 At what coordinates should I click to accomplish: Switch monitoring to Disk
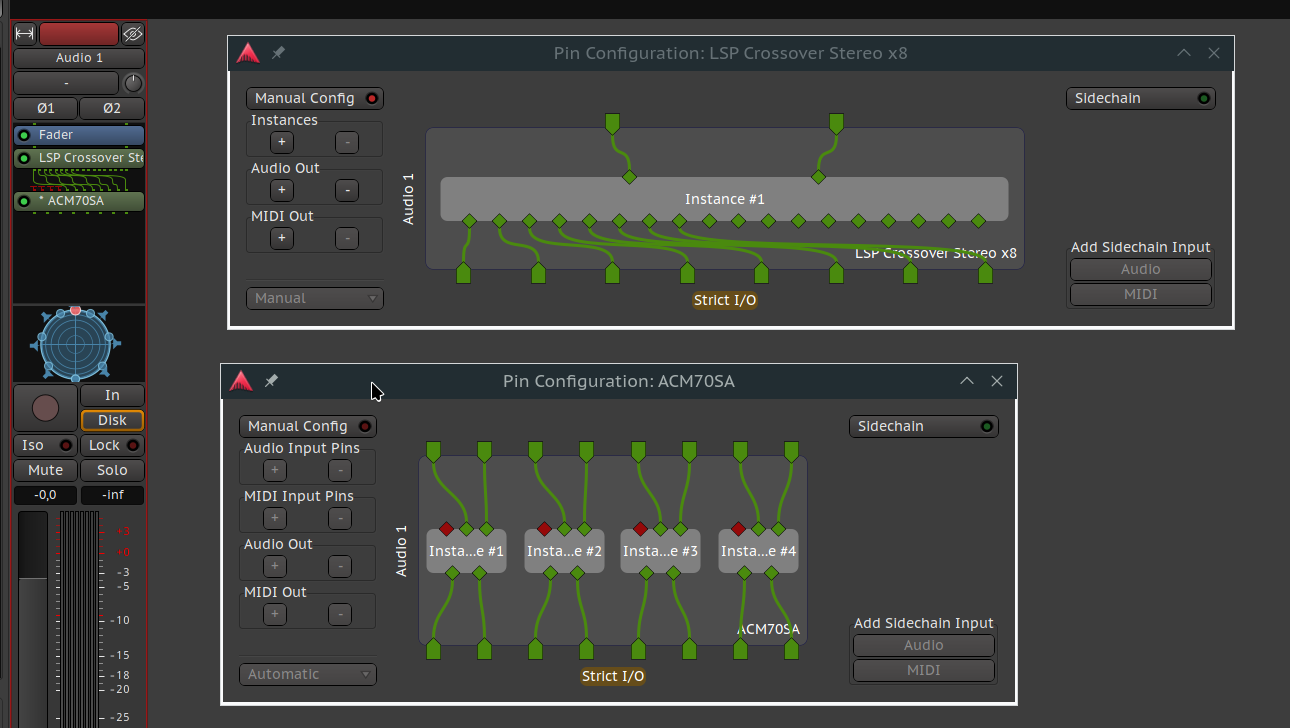coord(112,421)
